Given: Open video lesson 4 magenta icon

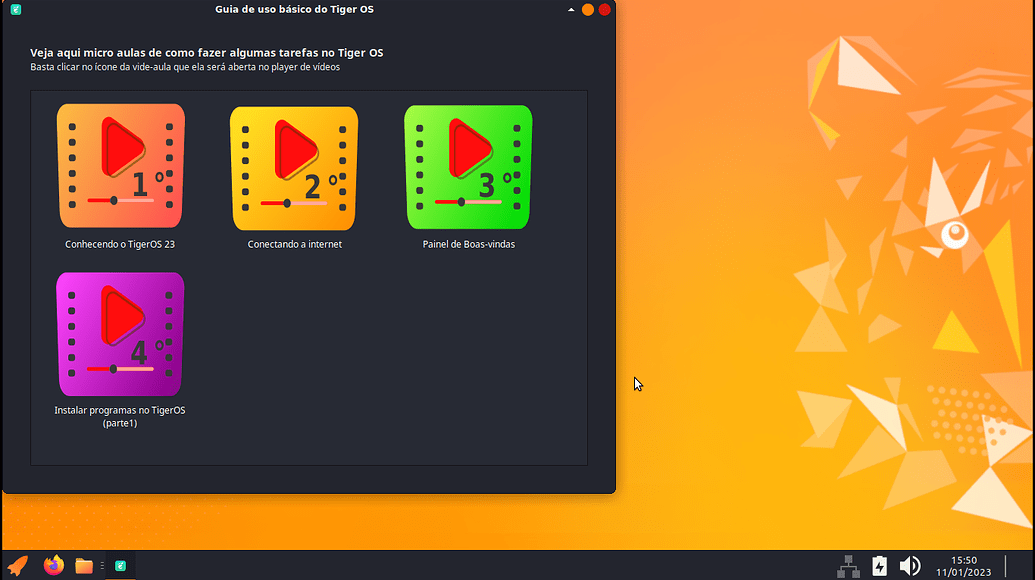Looking at the screenshot, I should tap(120, 334).
